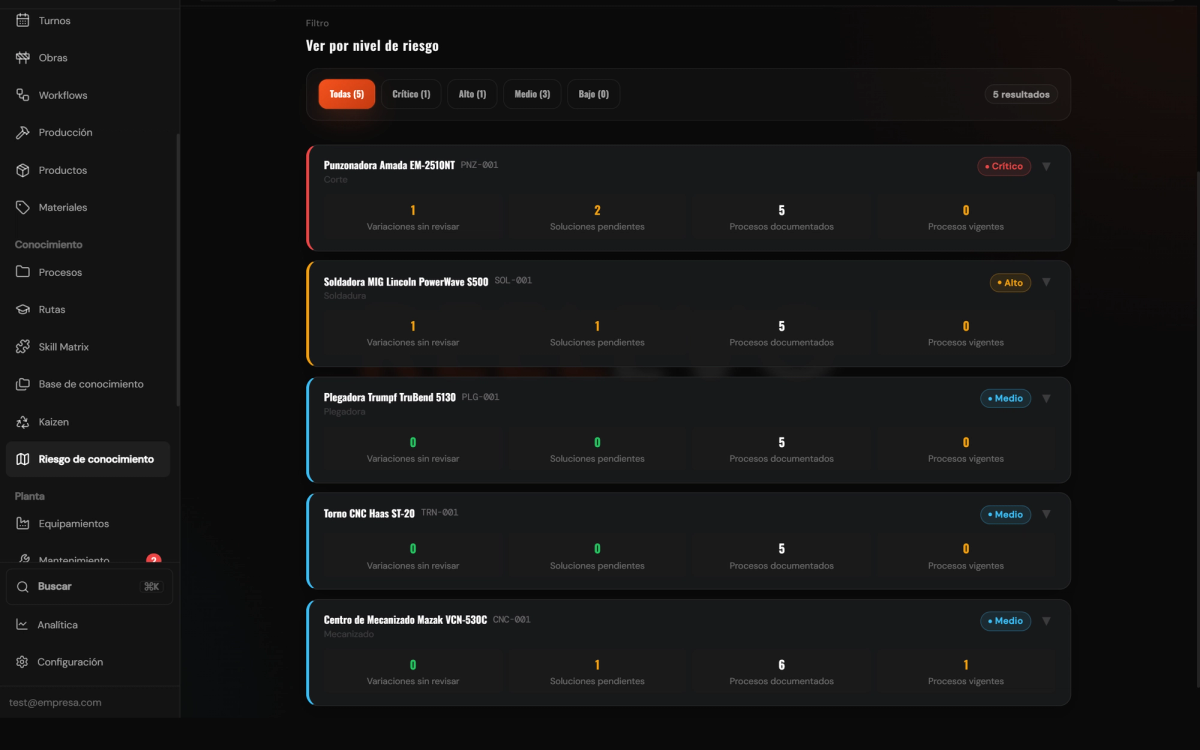Screen dimensions: 1200x750
Task: Click the SOL-001 equipment code
Action: (x=513, y=281)
